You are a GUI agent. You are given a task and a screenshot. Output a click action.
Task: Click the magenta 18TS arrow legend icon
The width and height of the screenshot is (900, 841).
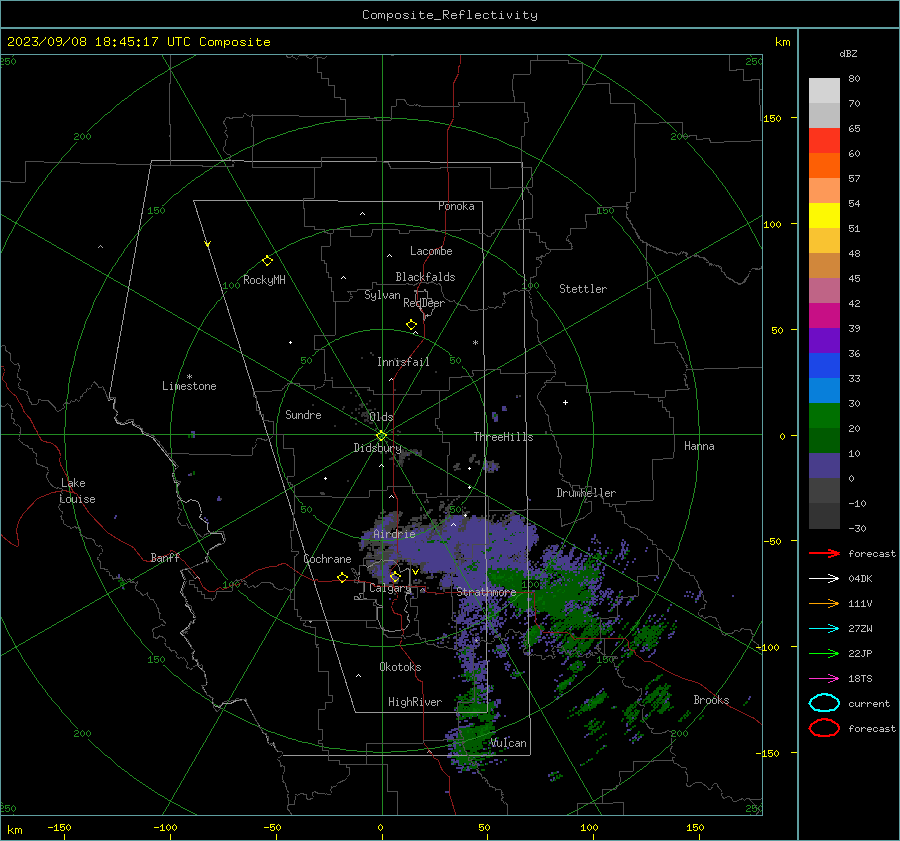click(824, 679)
